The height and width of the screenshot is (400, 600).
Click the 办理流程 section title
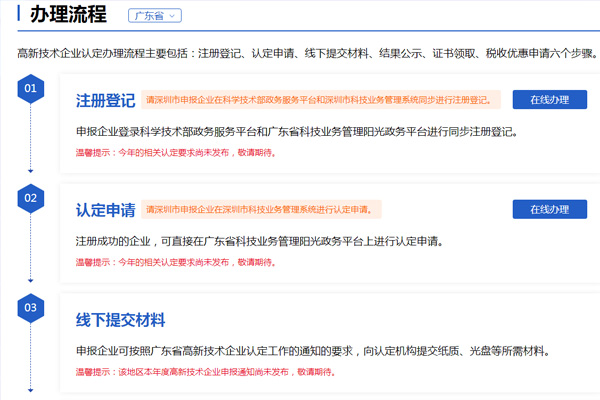(x=68, y=15)
